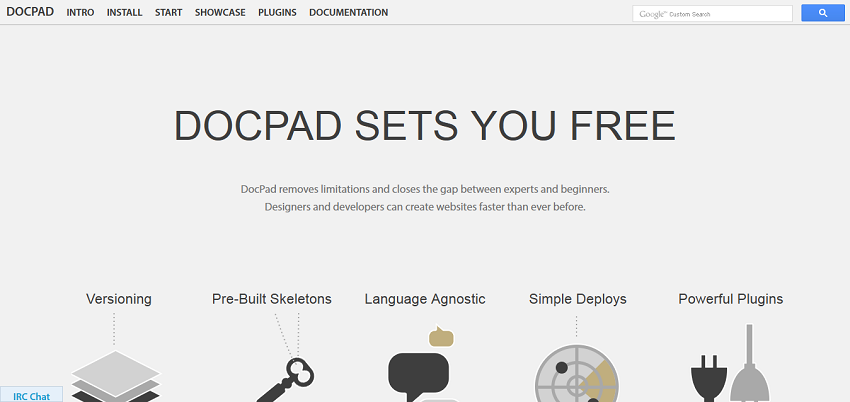Screen dimensions: 850x402
Task: Click the gray socket plug icon
Action: click(x=750, y=363)
